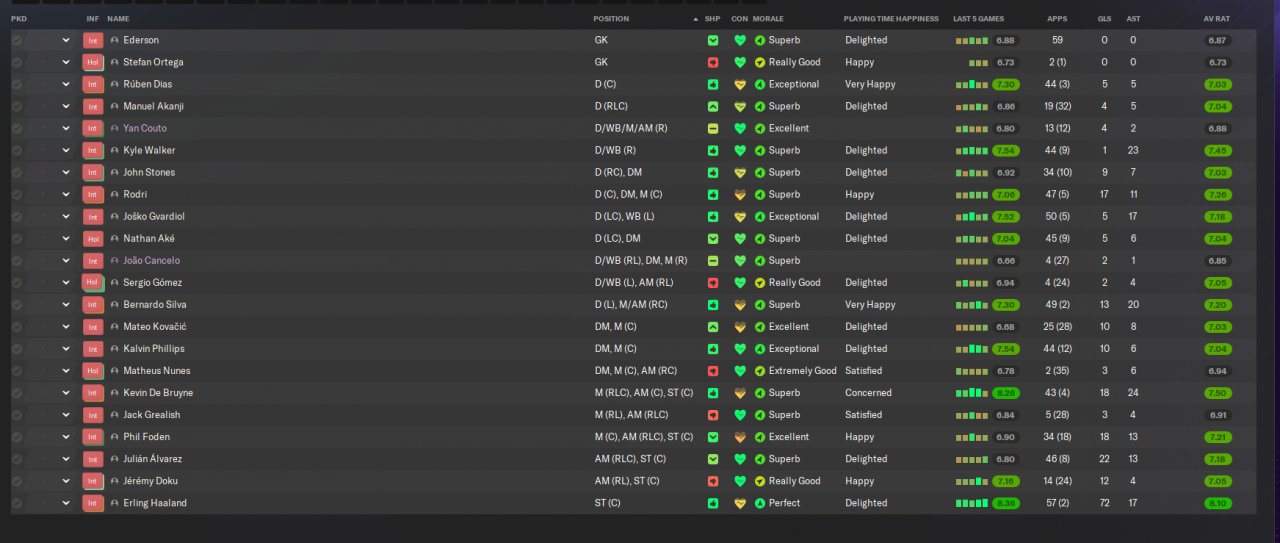1280x543 pixels.
Task: Toggle the pick circle for Rúben Dias
Action: (17, 84)
